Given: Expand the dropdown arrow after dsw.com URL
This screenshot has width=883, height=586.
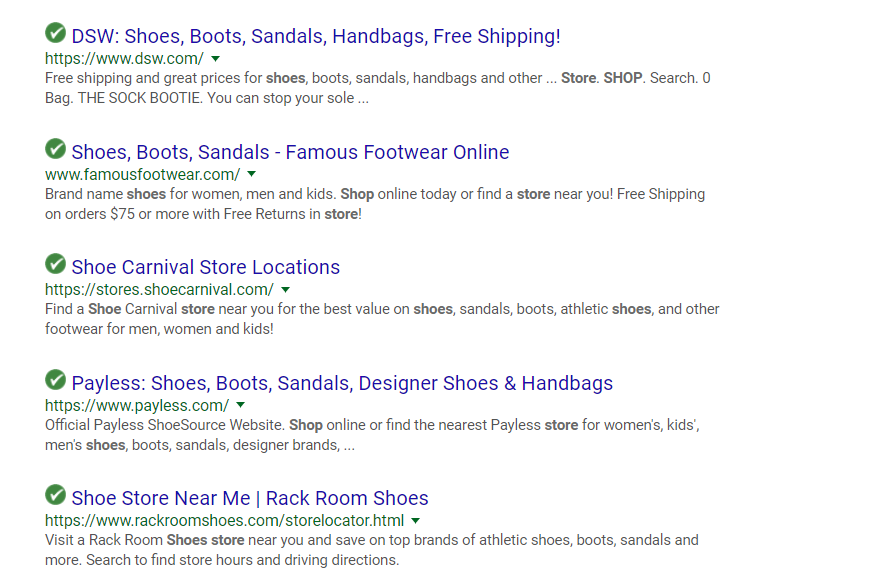Looking at the screenshot, I should click(x=215, y=59).
